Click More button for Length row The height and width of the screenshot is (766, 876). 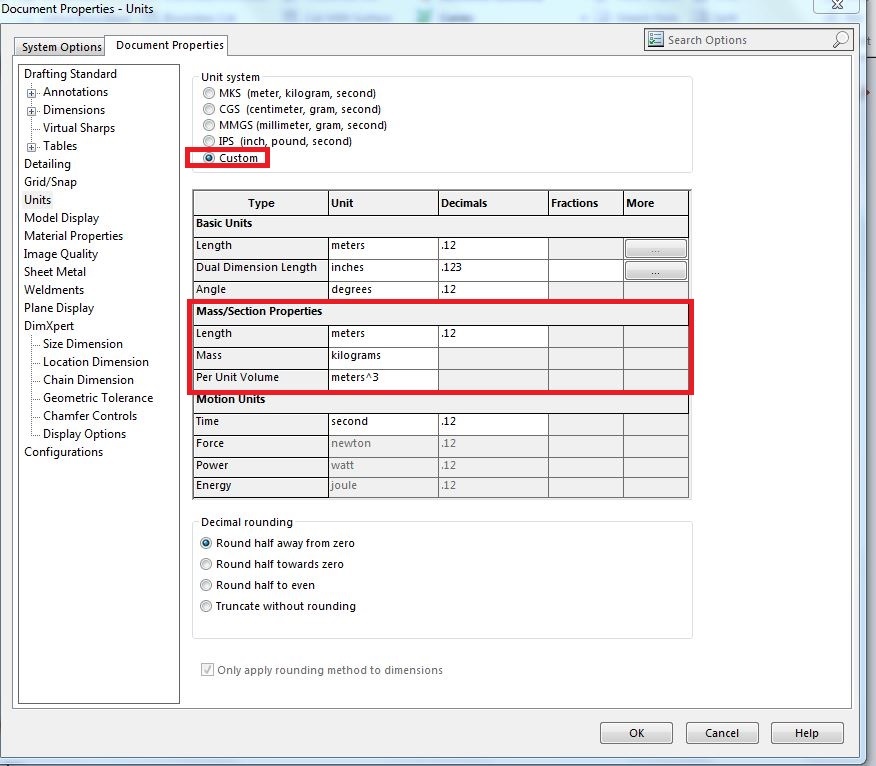656,249
